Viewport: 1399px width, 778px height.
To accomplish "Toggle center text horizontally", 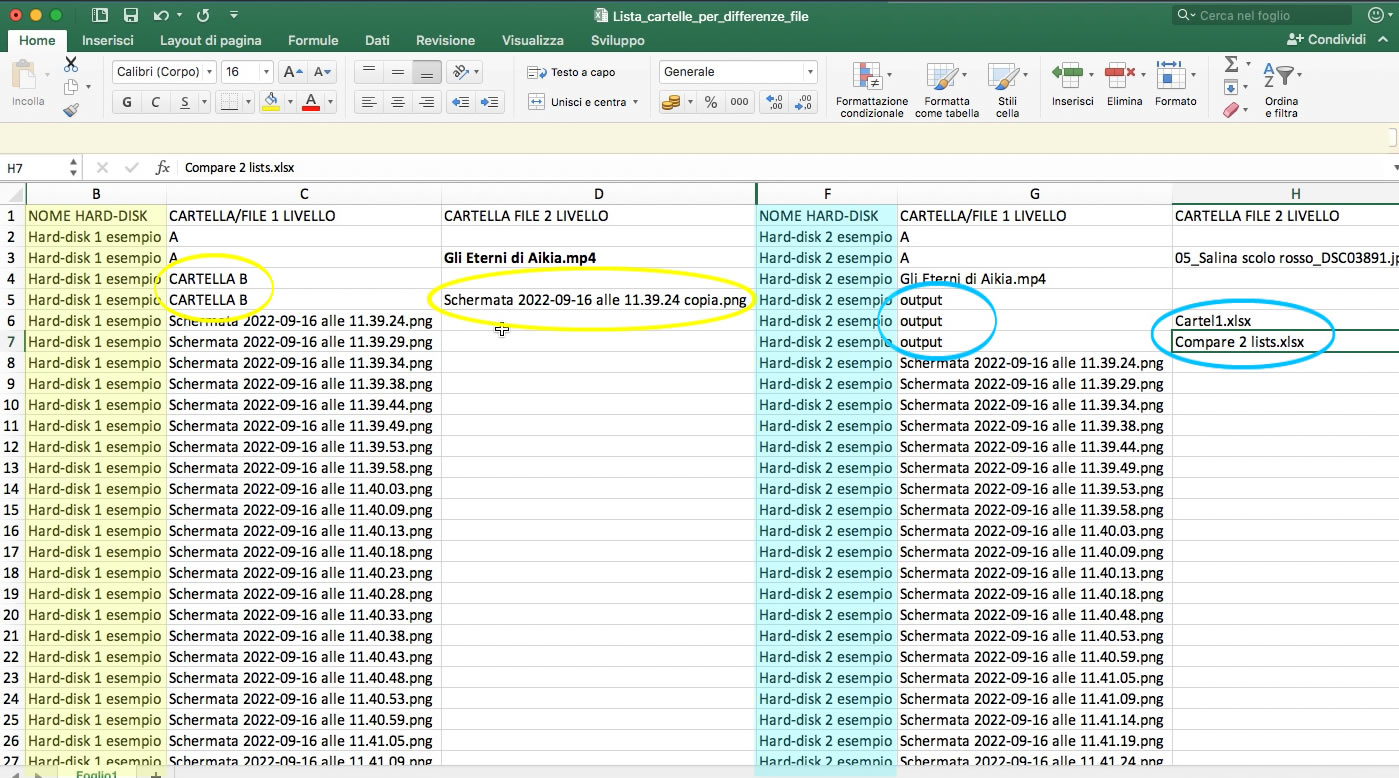I will click(398, 102).
